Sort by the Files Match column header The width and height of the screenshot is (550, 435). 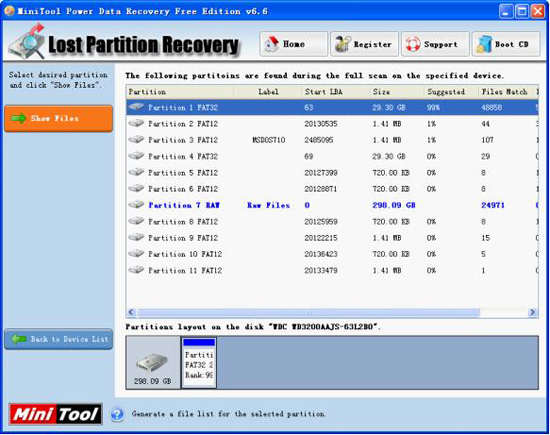[505, 92]
